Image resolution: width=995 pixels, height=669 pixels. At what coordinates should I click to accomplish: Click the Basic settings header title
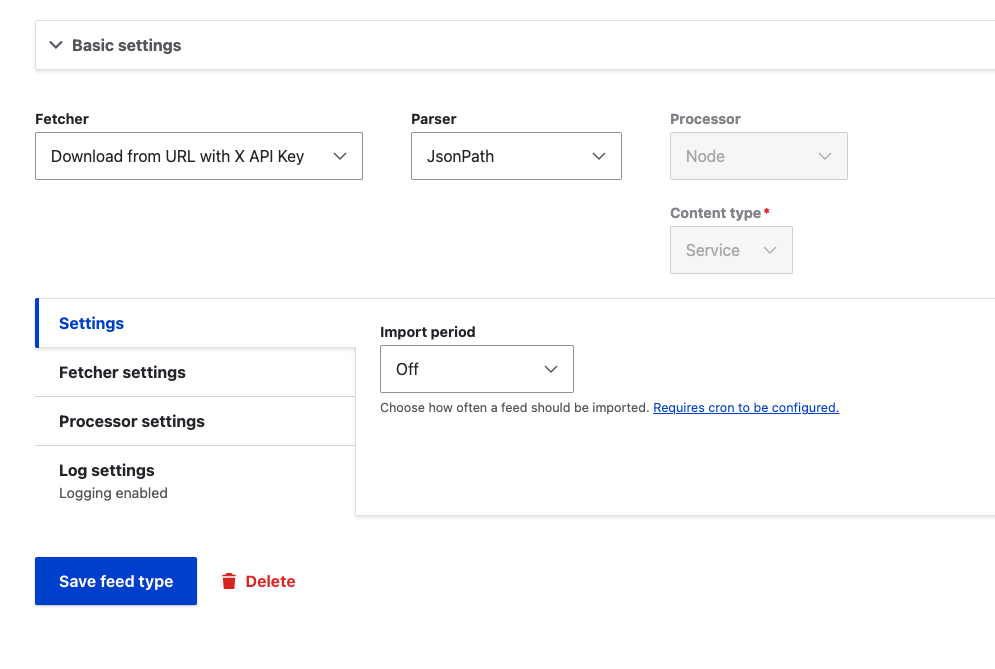click(x=126, y=45)
